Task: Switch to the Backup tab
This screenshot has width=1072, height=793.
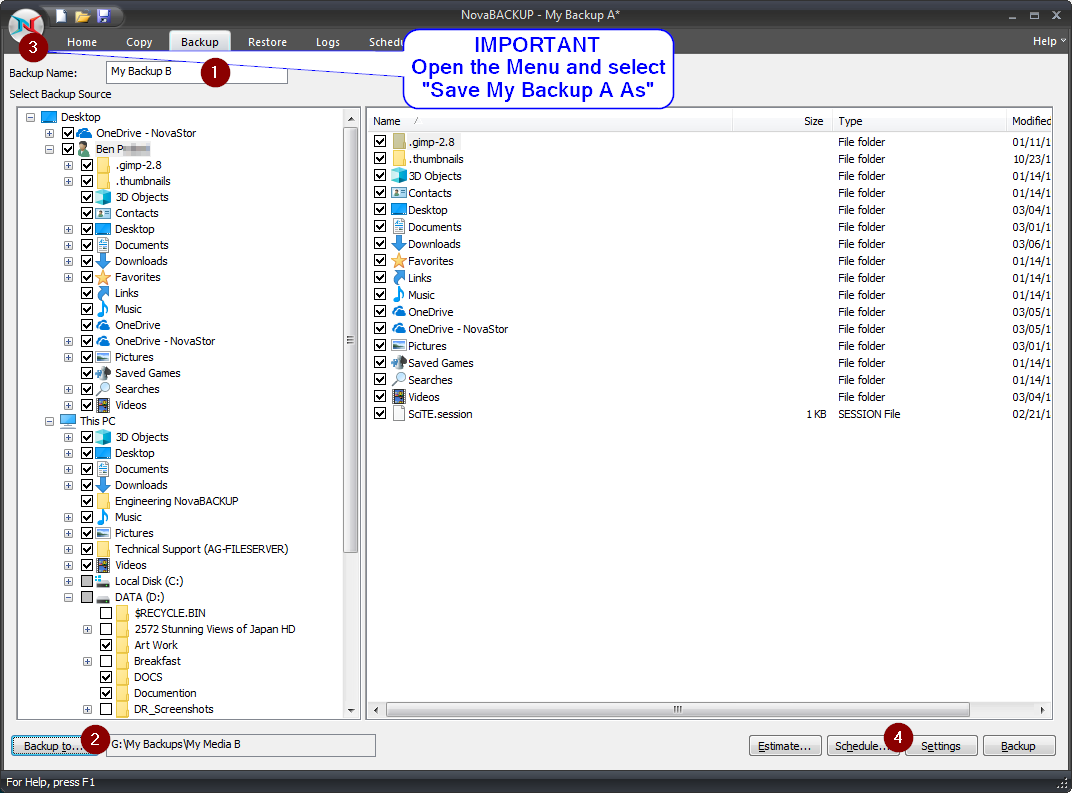Action: point(200,42)
